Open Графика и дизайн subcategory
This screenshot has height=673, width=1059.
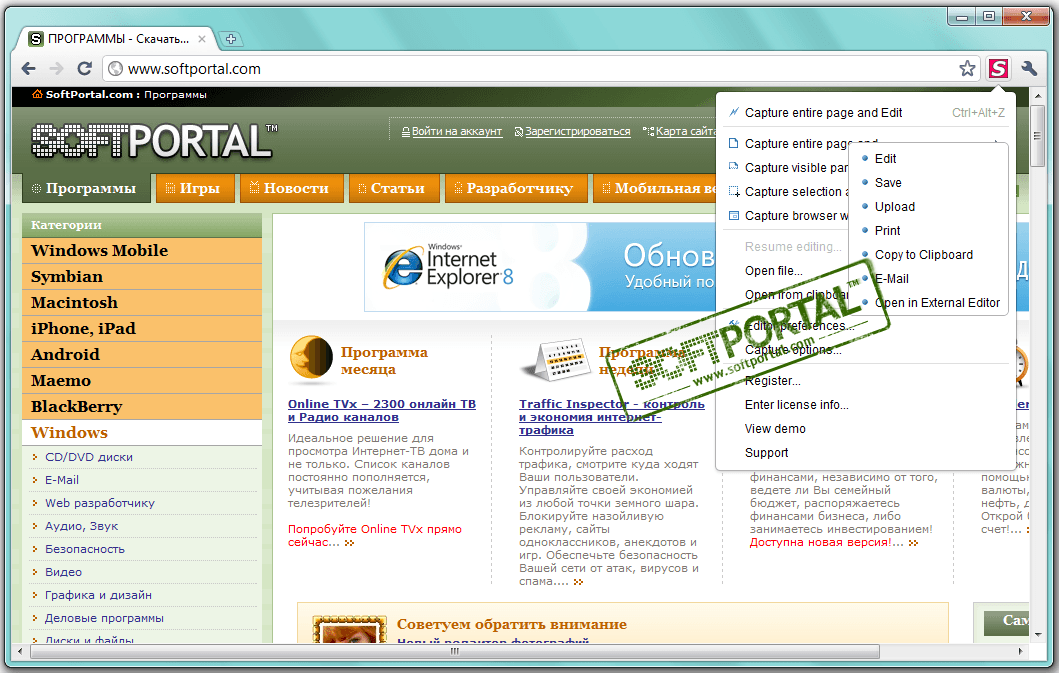99,595
